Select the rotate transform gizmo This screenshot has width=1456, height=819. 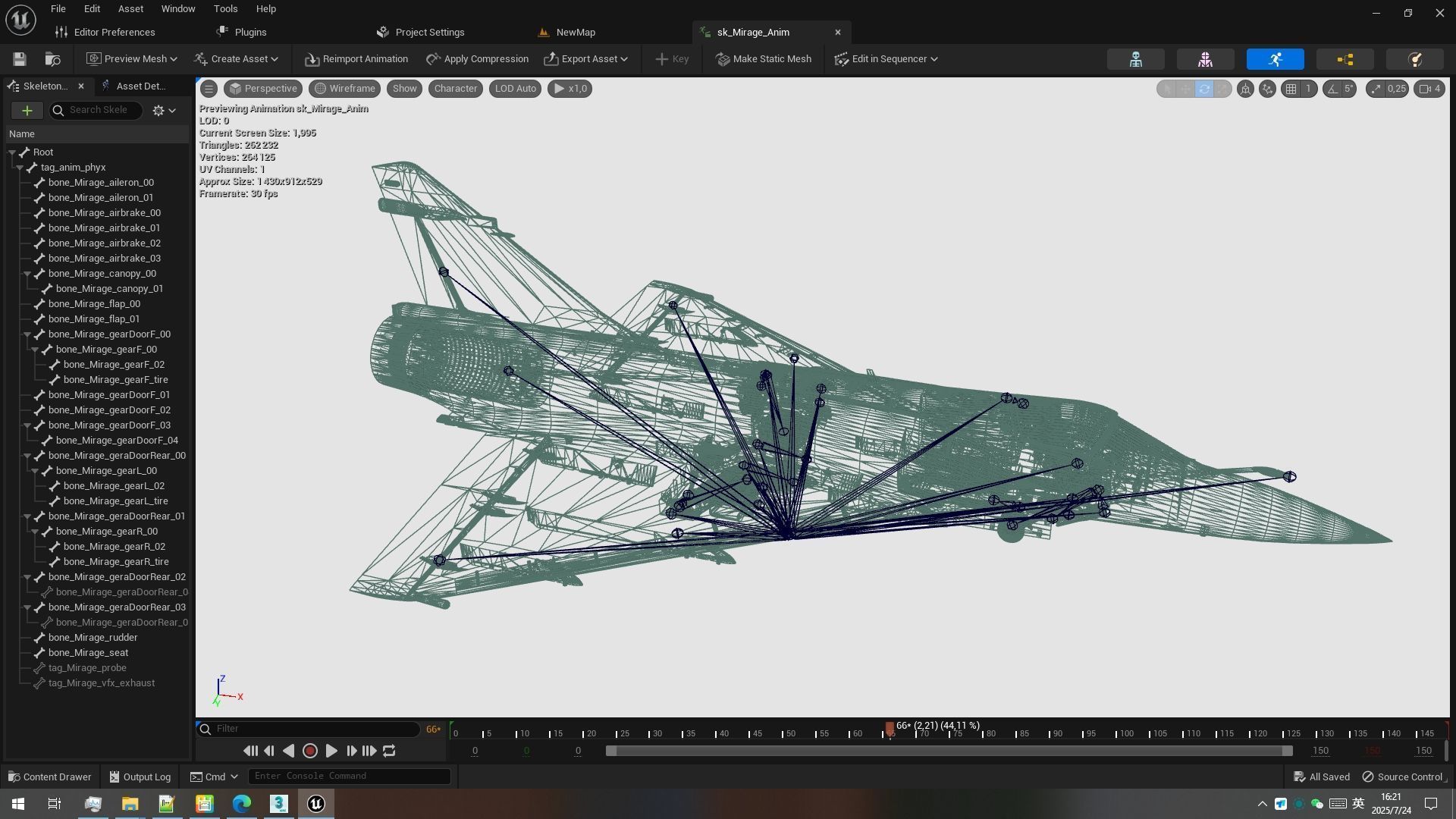[1203, 89]
